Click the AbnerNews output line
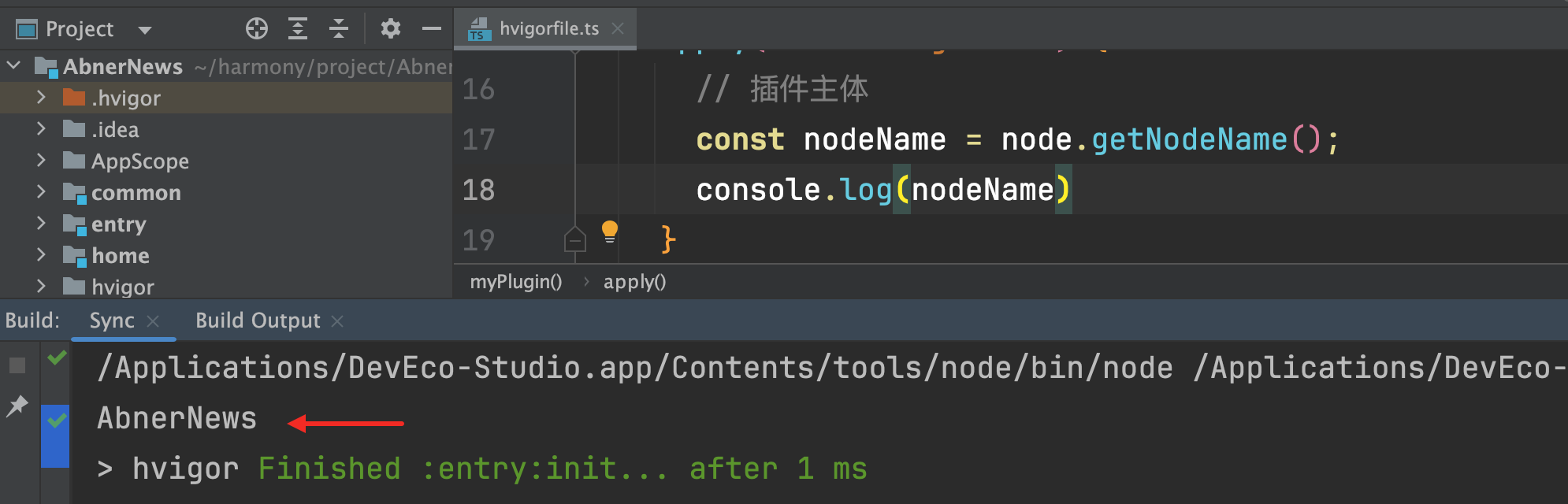 [177, 418]
